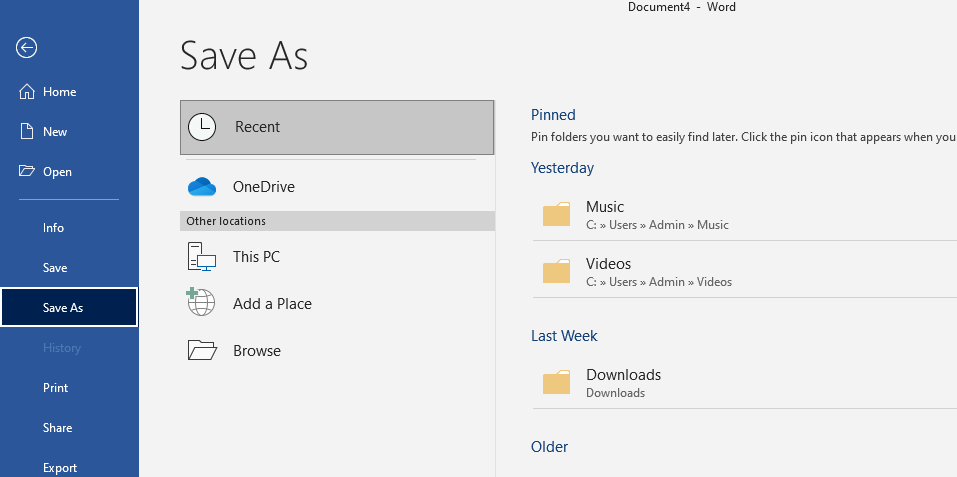Click the Browse folder icon
The height and width of the screenshot is (477, 957).
pos(202,350)
